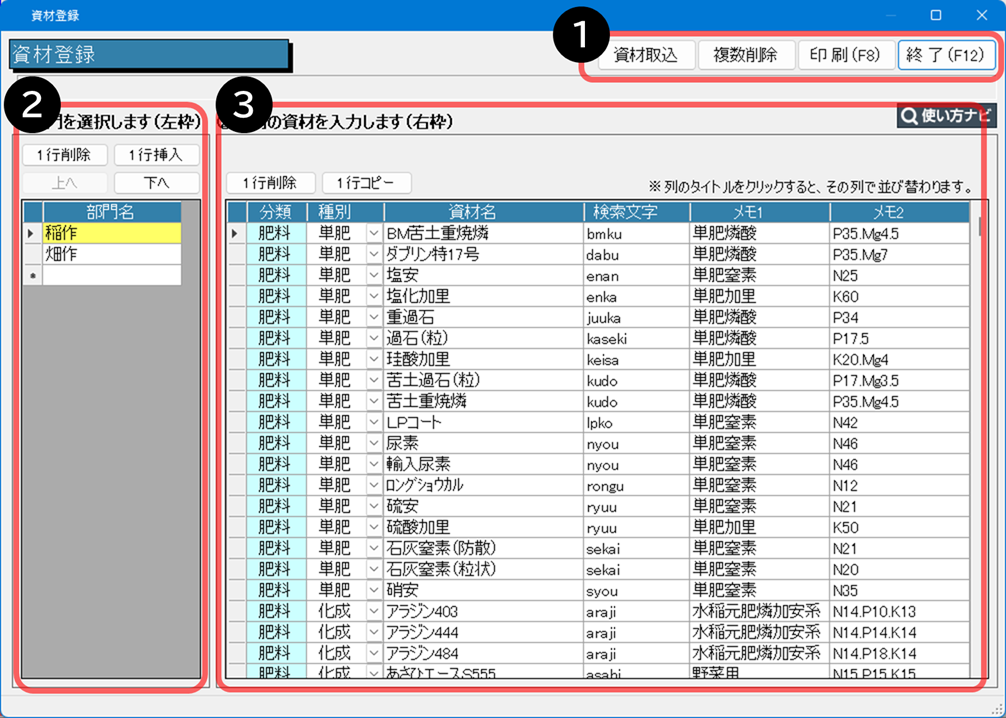1006x718 pixels.
Task: Click 1行挿入 in the department panel
Action: (x=156, y=155)
